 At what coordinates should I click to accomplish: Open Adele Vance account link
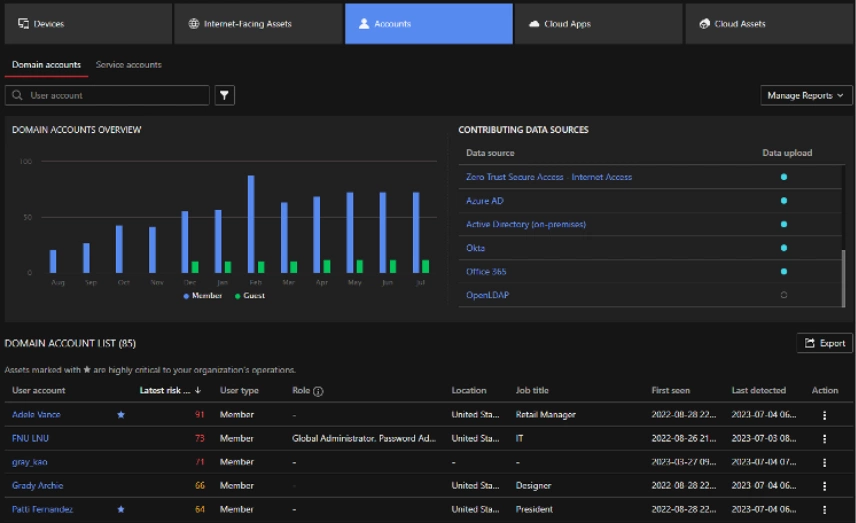(36, 414)
